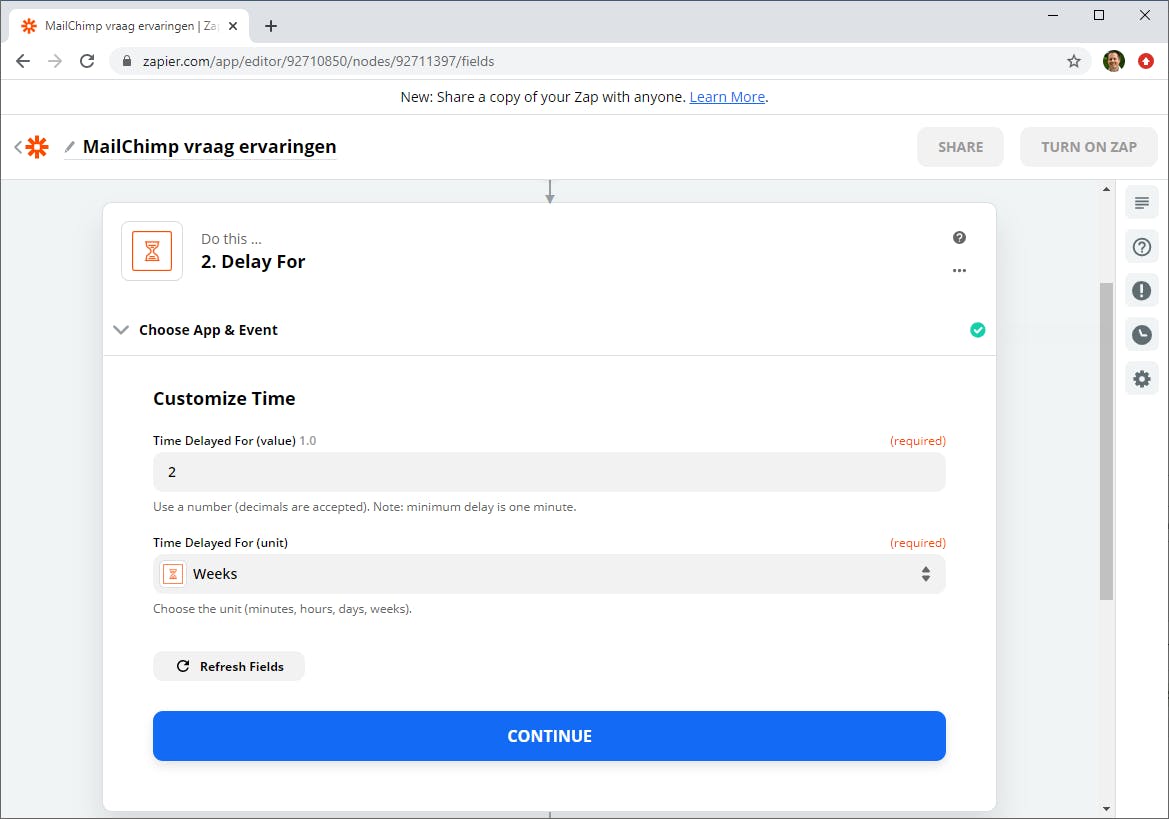Open Zap history clock icon in sidebar

point(1141,335)
